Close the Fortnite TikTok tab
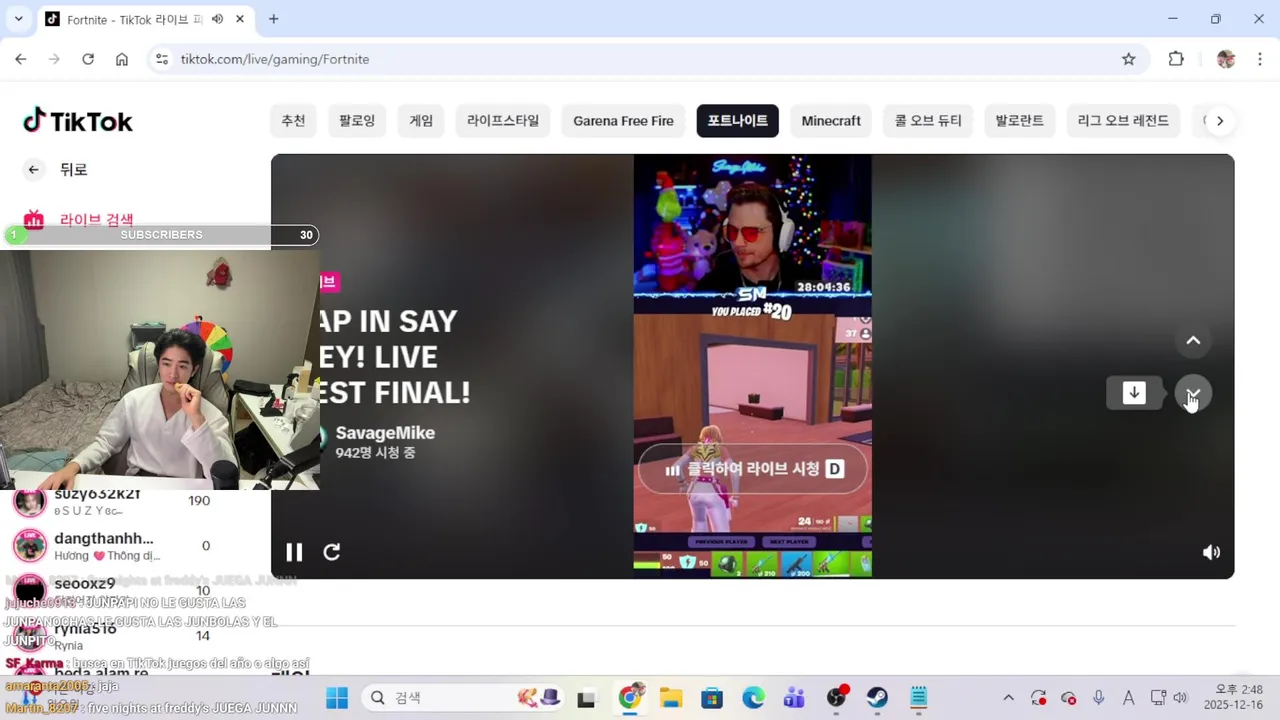The height and width of the screenshot is (720, 1280). click(240, 19)
